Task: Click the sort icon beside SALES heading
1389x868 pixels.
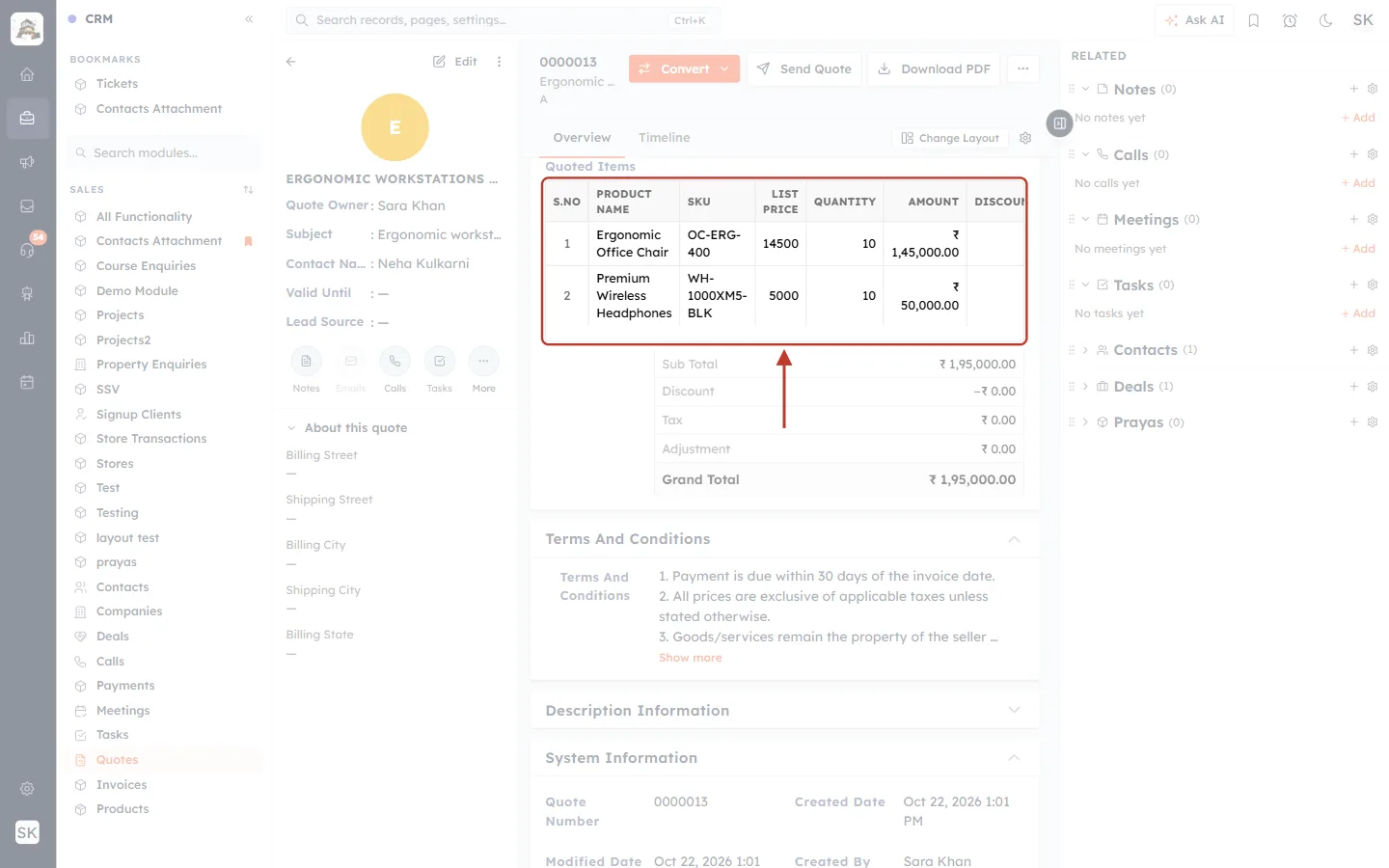Action: click(x=248, y=190)
